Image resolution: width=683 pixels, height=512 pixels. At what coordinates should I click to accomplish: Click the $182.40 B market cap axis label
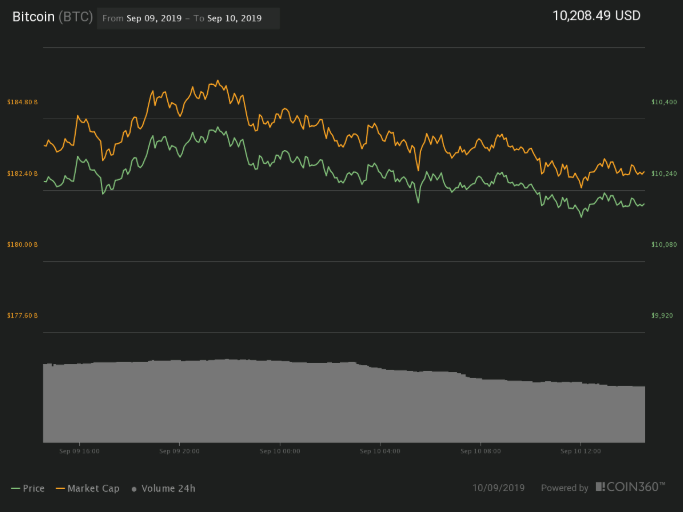(22, 174)
